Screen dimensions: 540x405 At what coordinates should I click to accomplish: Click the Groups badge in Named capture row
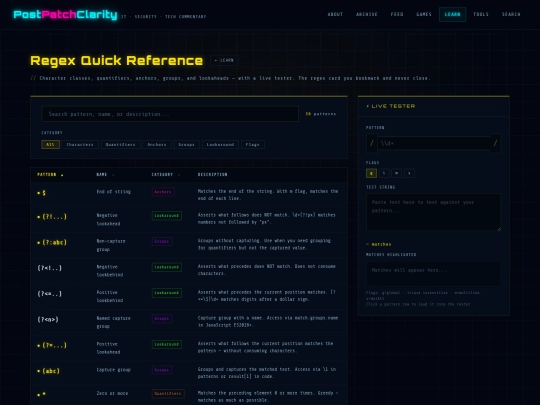pyautogui.click(x=162, y=319)
